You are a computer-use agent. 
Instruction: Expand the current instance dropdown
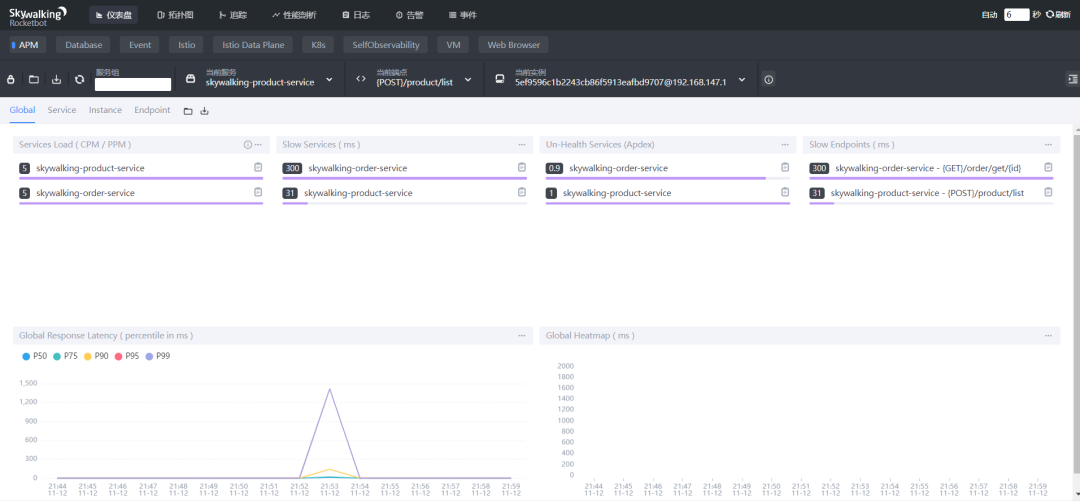(x=741, y=80)
